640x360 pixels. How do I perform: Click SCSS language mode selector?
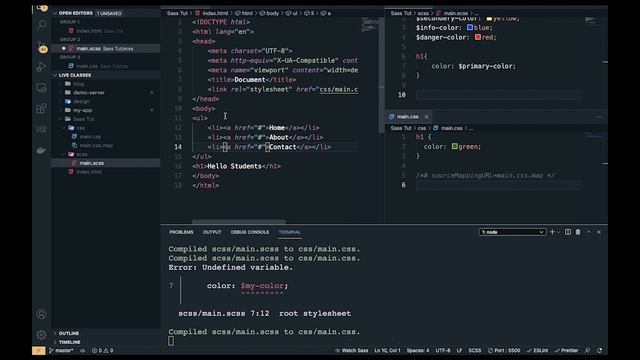(x=474, y=350)
